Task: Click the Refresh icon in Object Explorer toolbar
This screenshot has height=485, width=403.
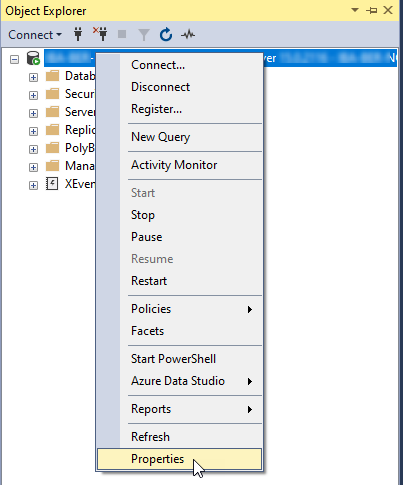Action: click(166, 34)
